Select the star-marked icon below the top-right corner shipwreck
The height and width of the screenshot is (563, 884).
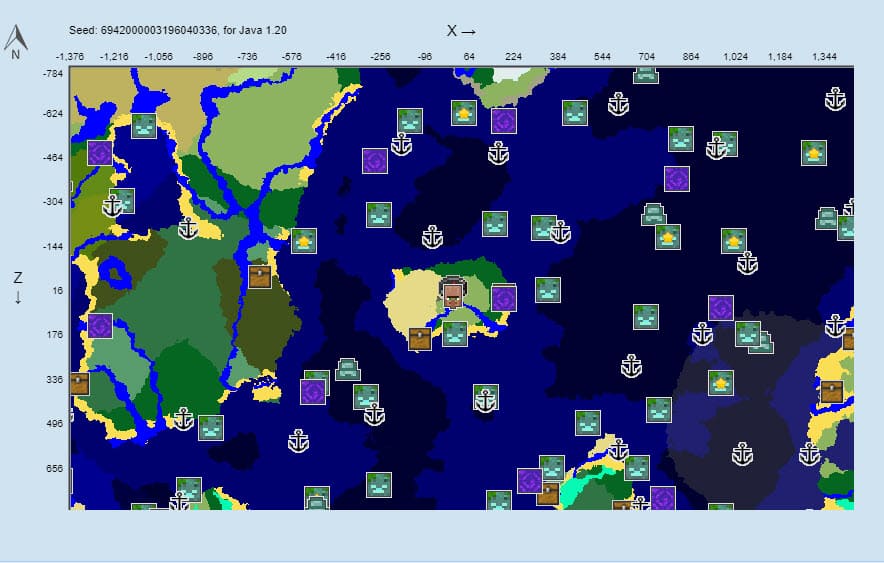pyautogui.click(x=814, y=153)
